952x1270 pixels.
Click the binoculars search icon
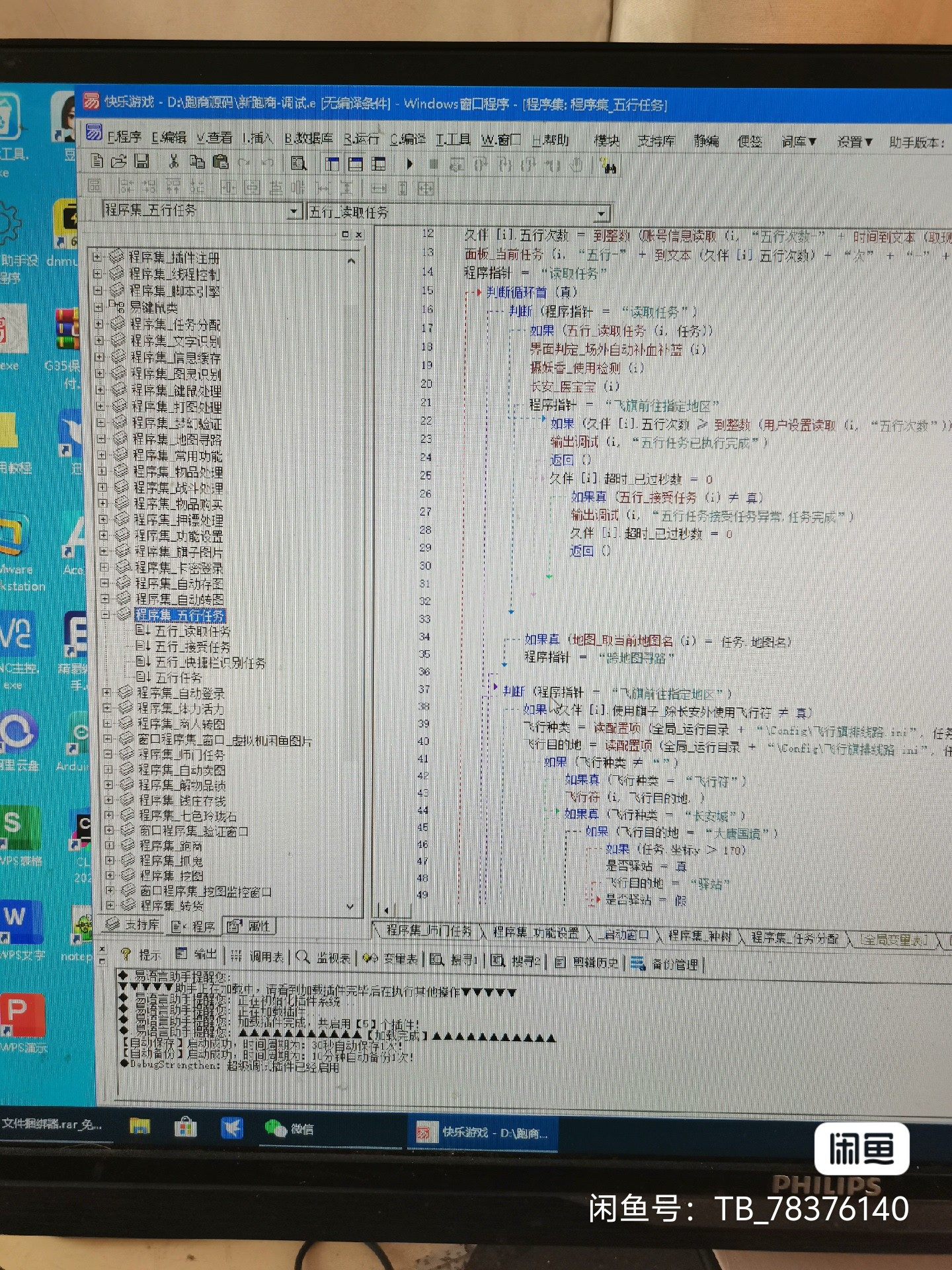[x=609, y=165]
